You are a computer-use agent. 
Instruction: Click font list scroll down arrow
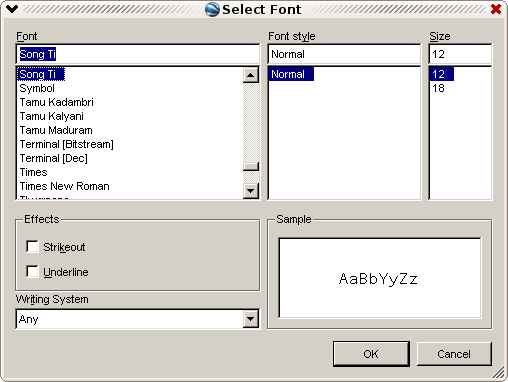[251, 191]
